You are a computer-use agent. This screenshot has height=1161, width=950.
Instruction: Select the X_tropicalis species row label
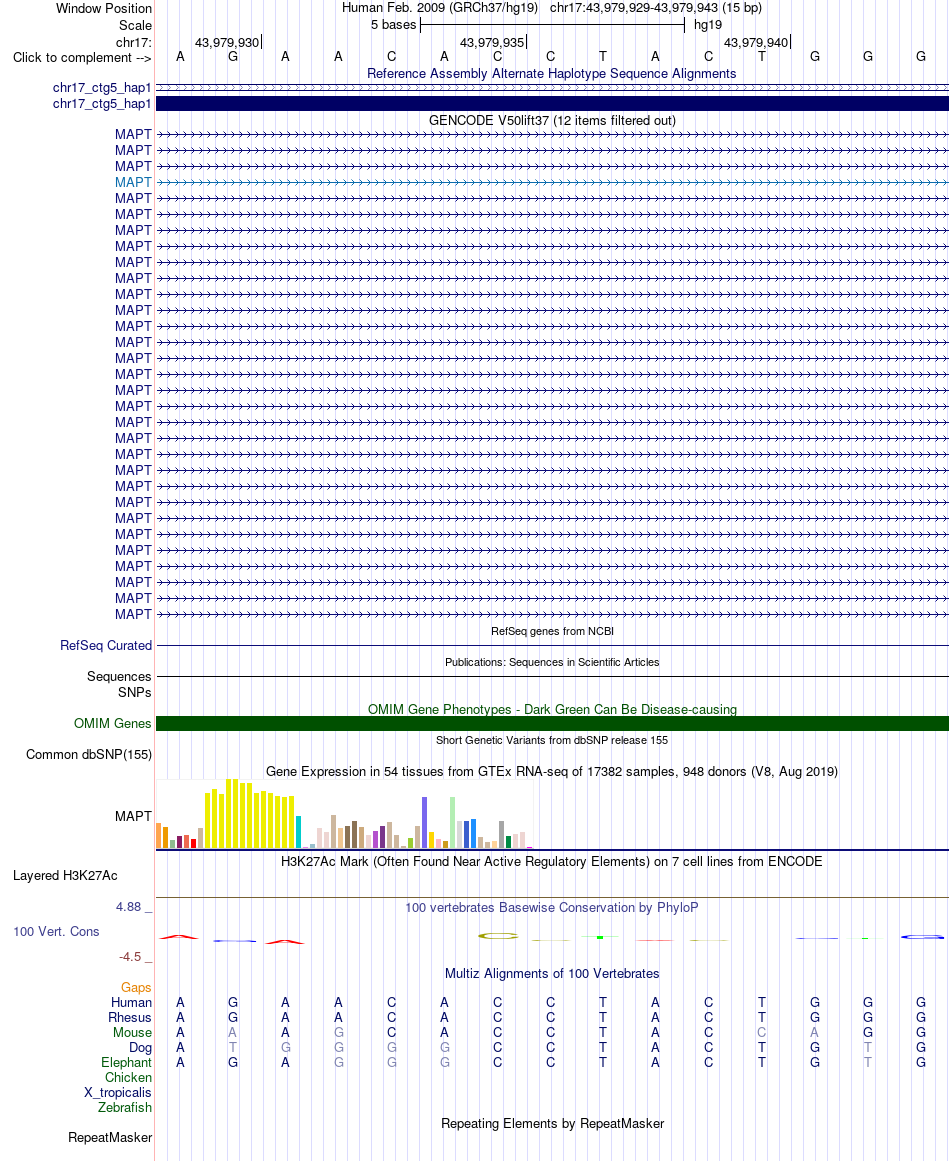click(x=118, y=1093)
